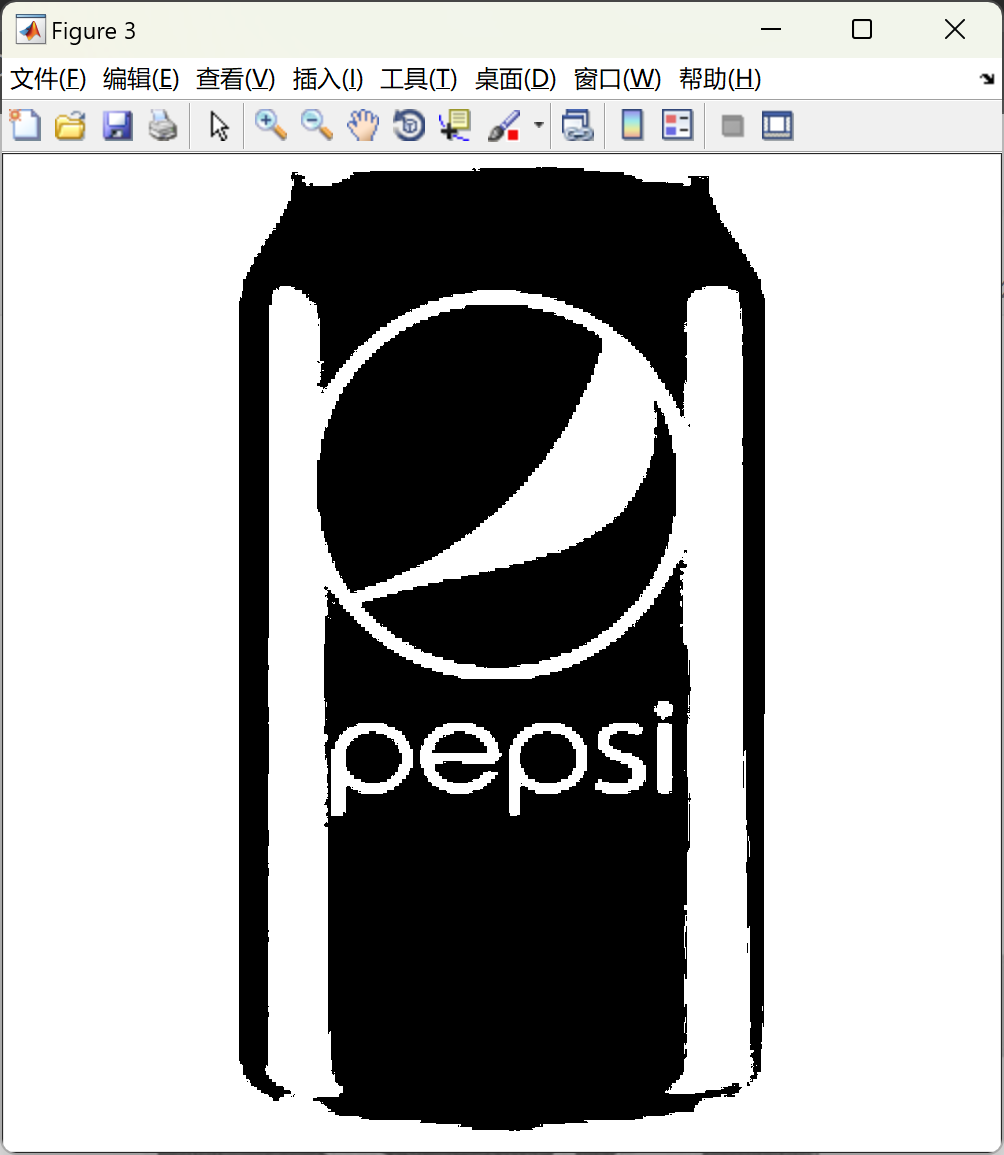Click the Hide Plot Tools button
This screenshot has height=1155, width=1004.
(733, 126)
